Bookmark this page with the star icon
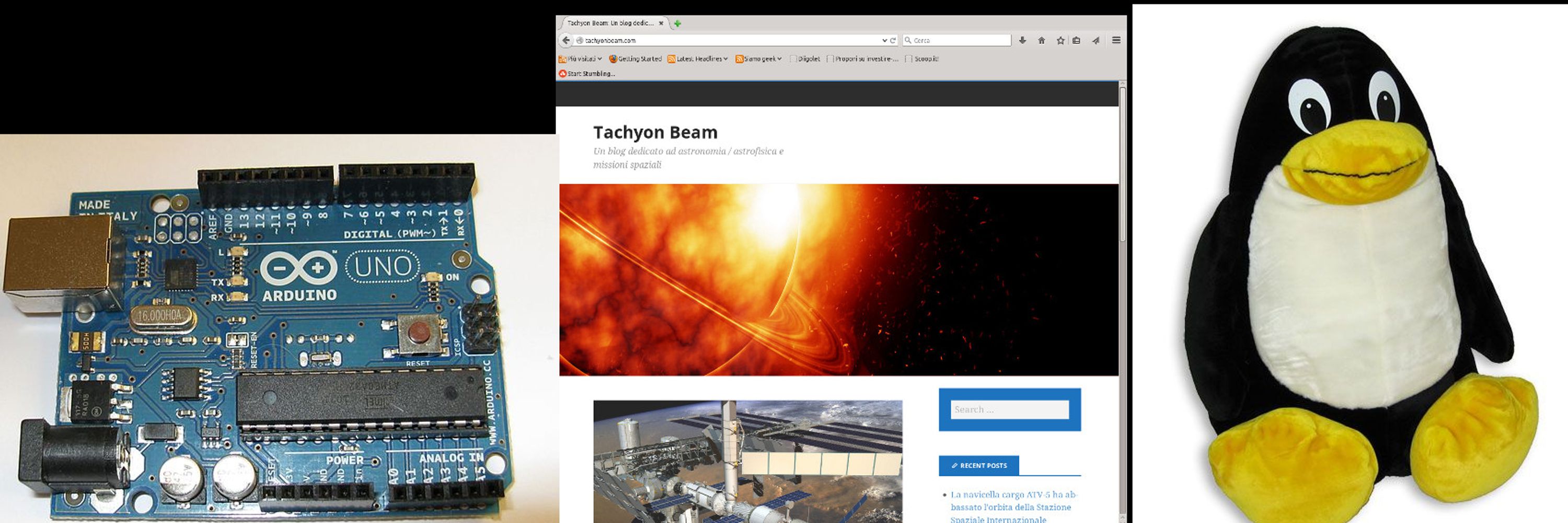 pyautogui.click(x=1060, y=40)
